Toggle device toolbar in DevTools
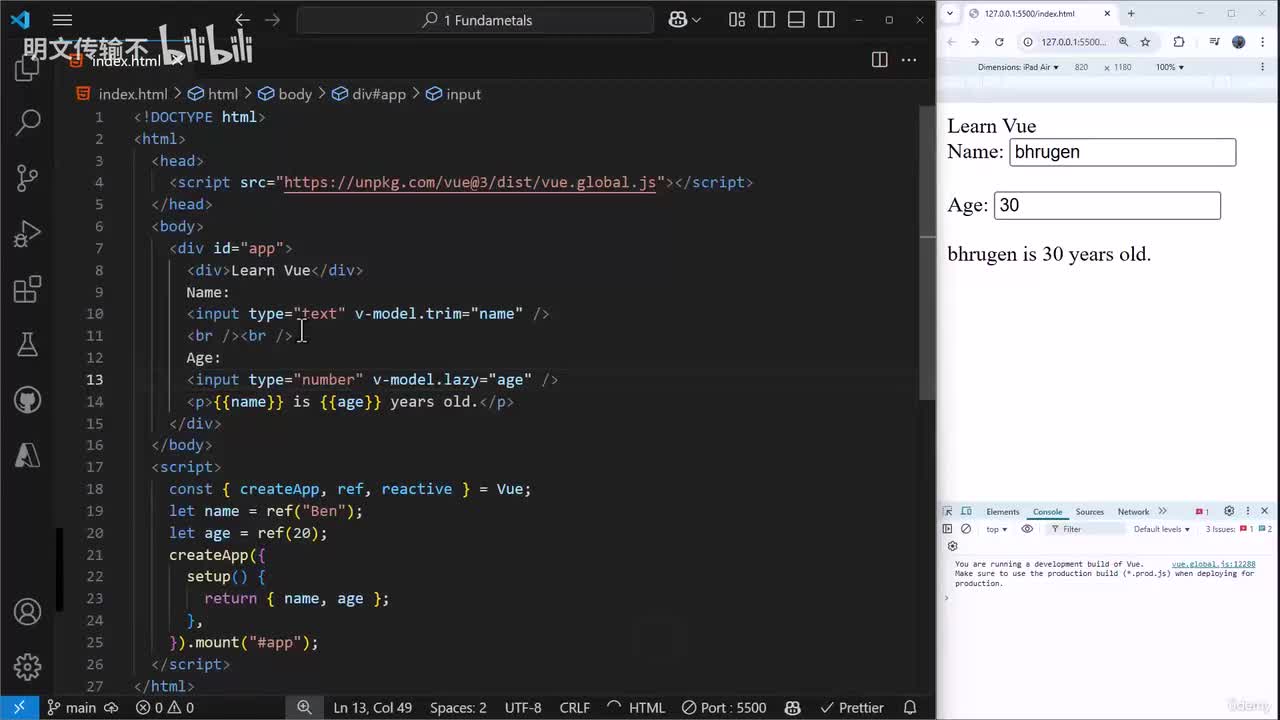1280x720 pixels. (x=966, y=511)
